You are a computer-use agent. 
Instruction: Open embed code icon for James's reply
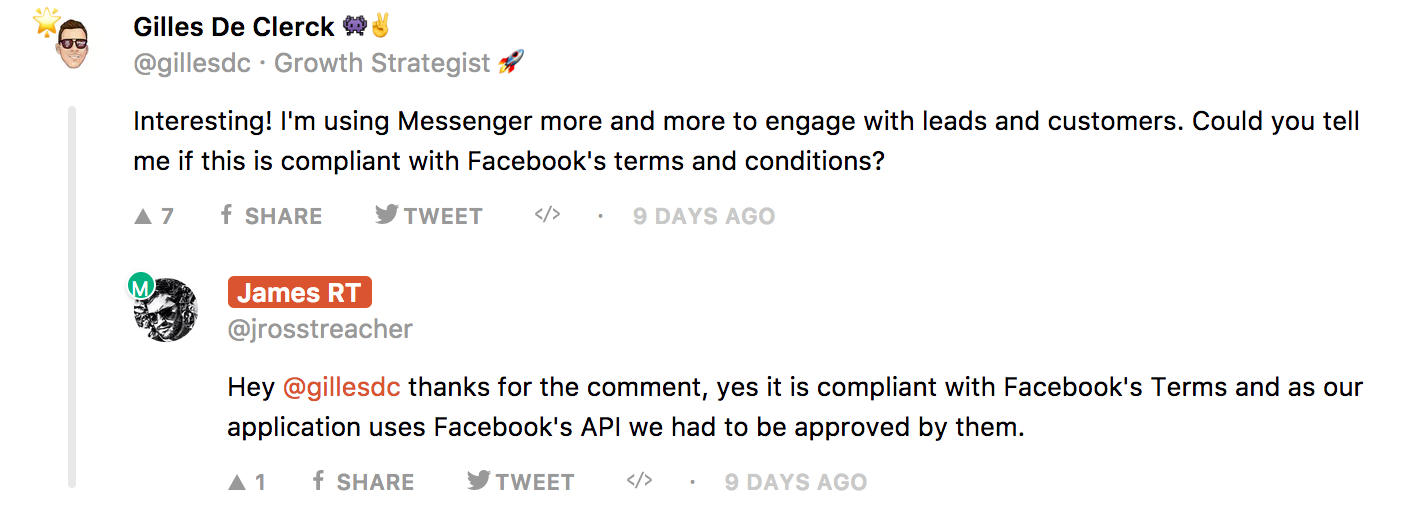[x=639, y=480]
